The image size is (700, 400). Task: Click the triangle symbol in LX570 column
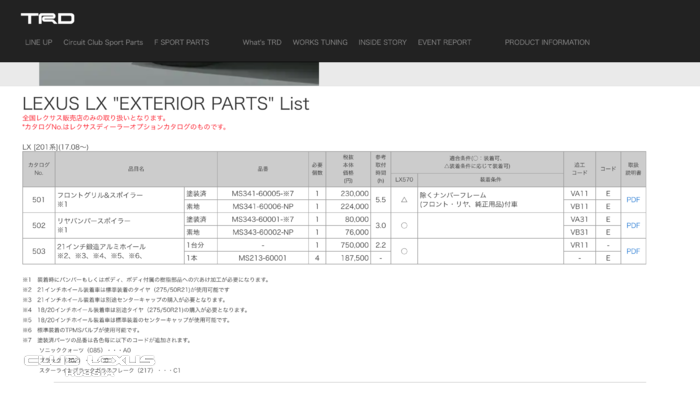click(x=403, y=200)
